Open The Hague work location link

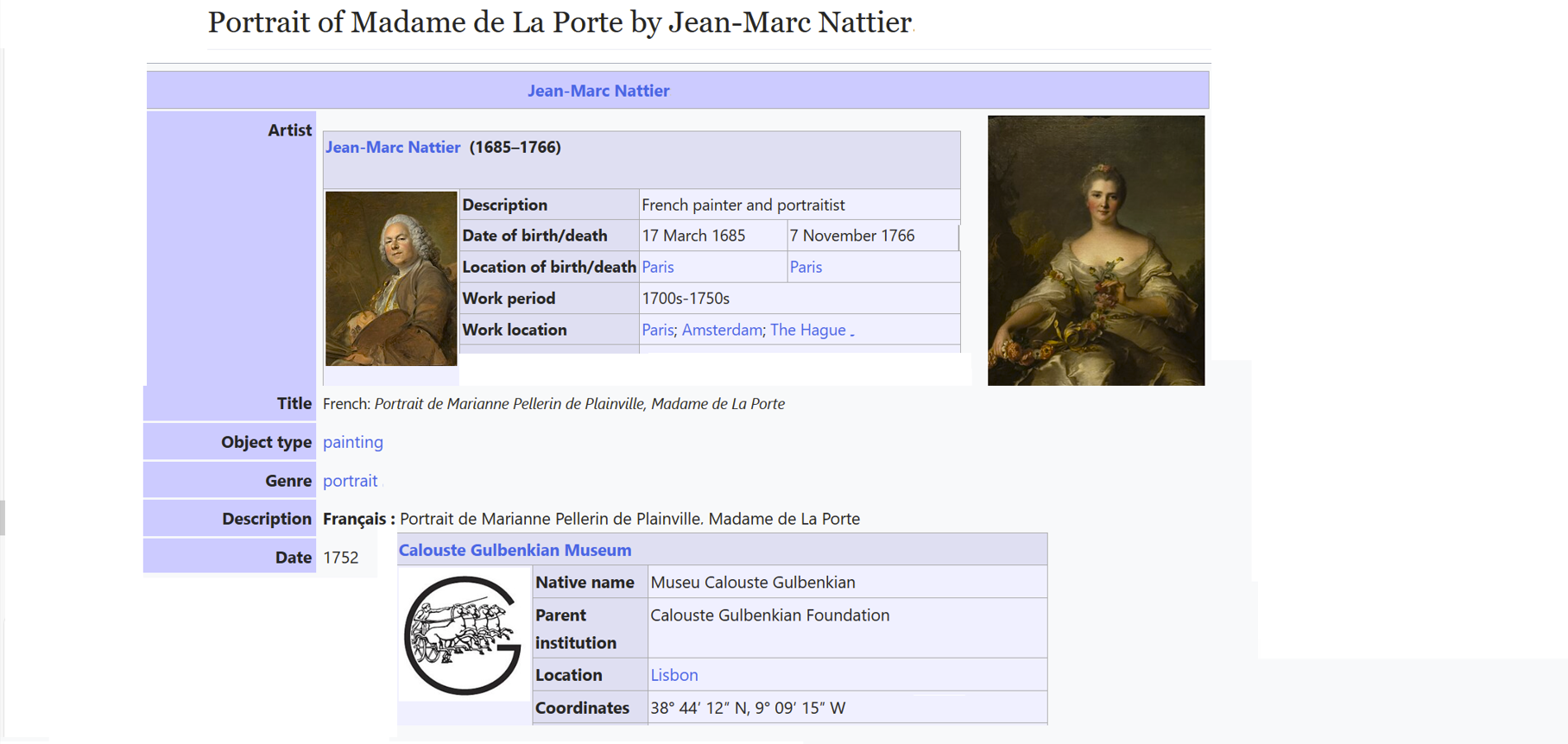[x=808, y=330]
